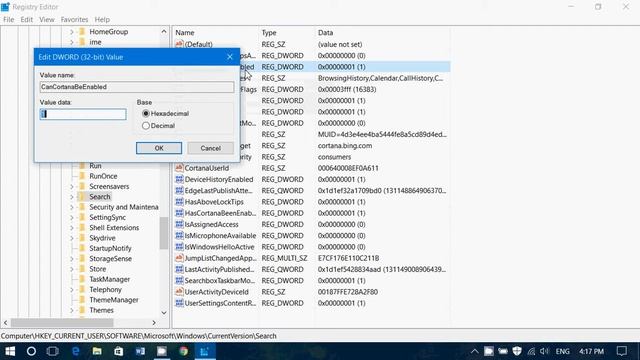Click the UserSettingsContentR DWORD icon
The width and height of the screenshot is (640, 360).
179,303
